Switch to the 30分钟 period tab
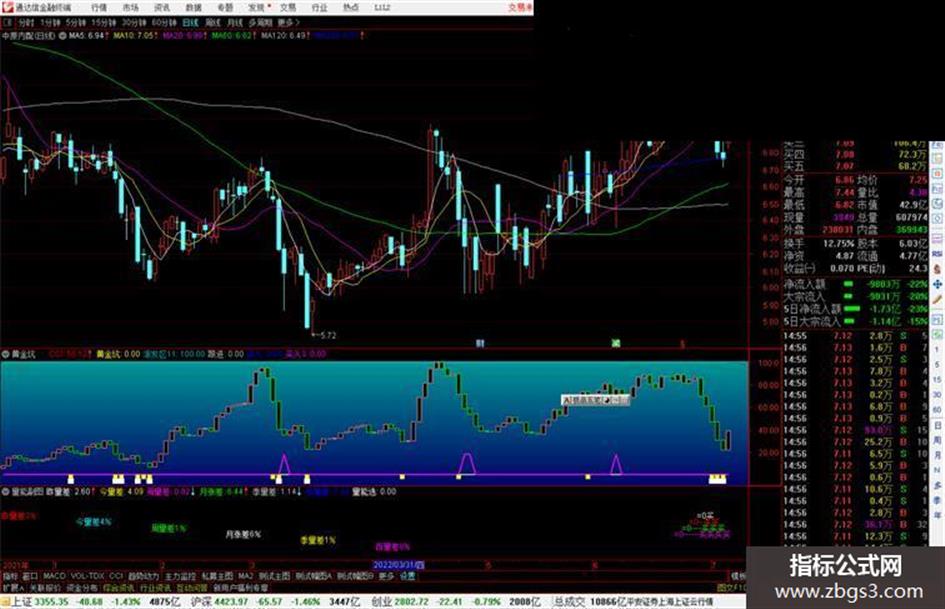Viewport: 945px width, 609px height. coord(134,22)
